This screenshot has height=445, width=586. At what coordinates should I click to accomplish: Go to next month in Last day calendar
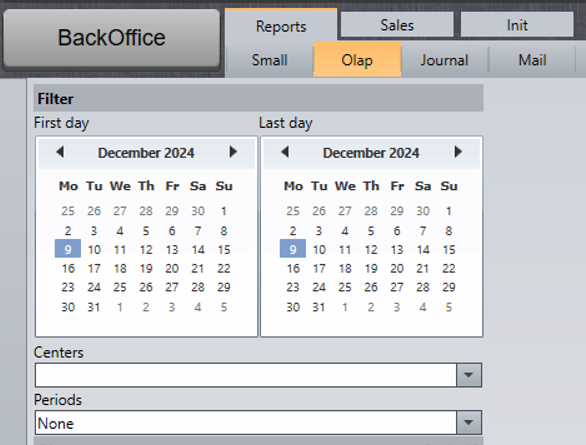click(x=458, y=152)
